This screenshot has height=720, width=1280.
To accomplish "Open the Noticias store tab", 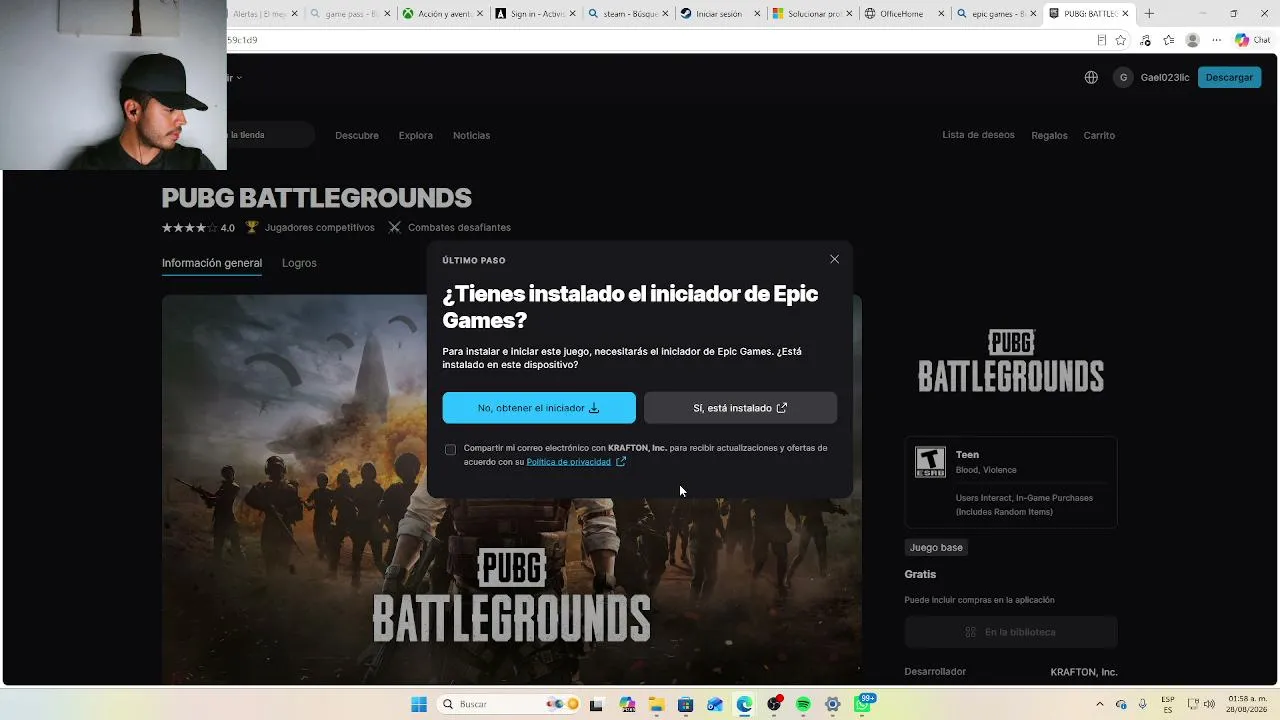I will 471,135.
